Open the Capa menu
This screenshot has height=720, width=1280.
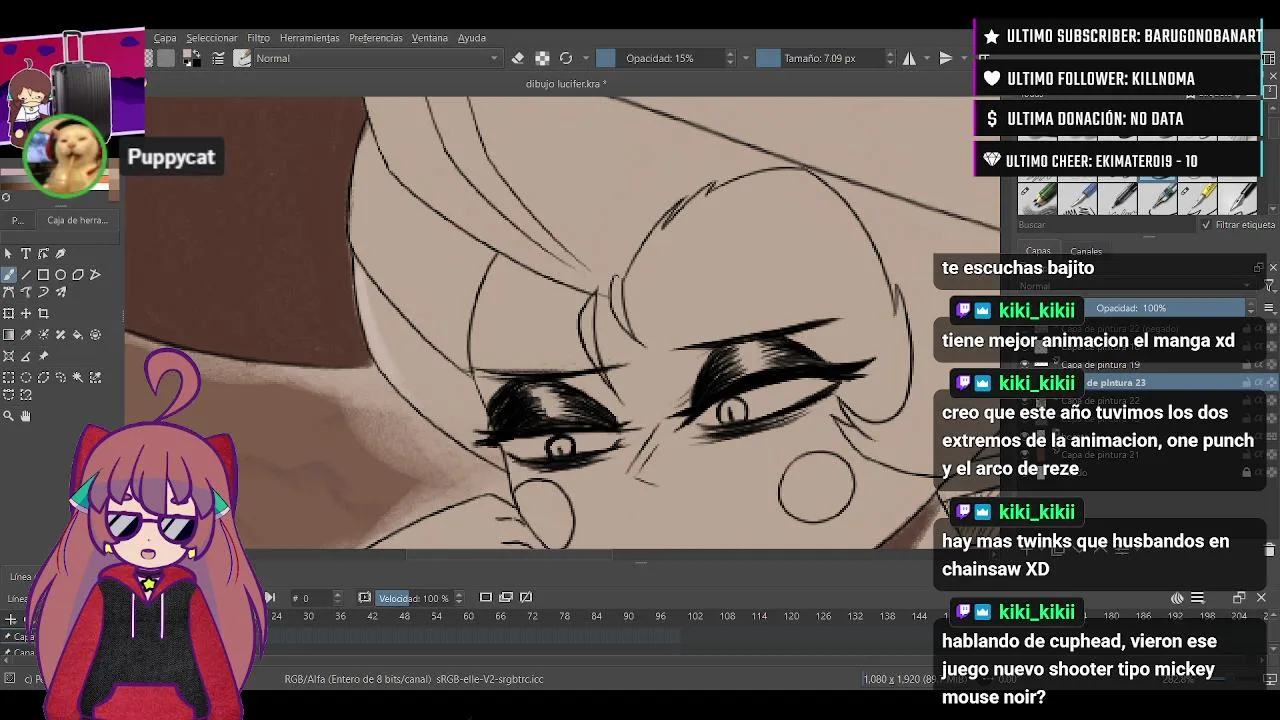(165, 38)
